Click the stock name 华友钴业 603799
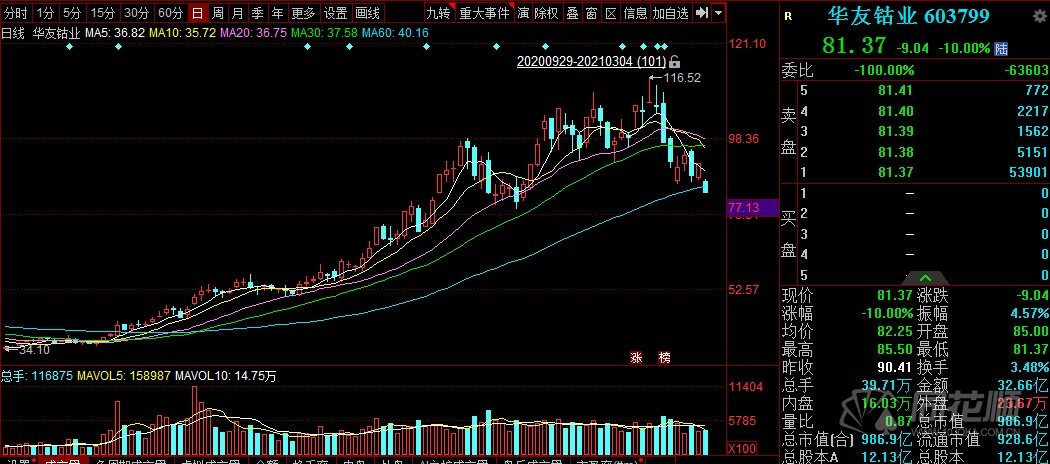This screenshot has width=1050, height=464. [x=908, y=16]
